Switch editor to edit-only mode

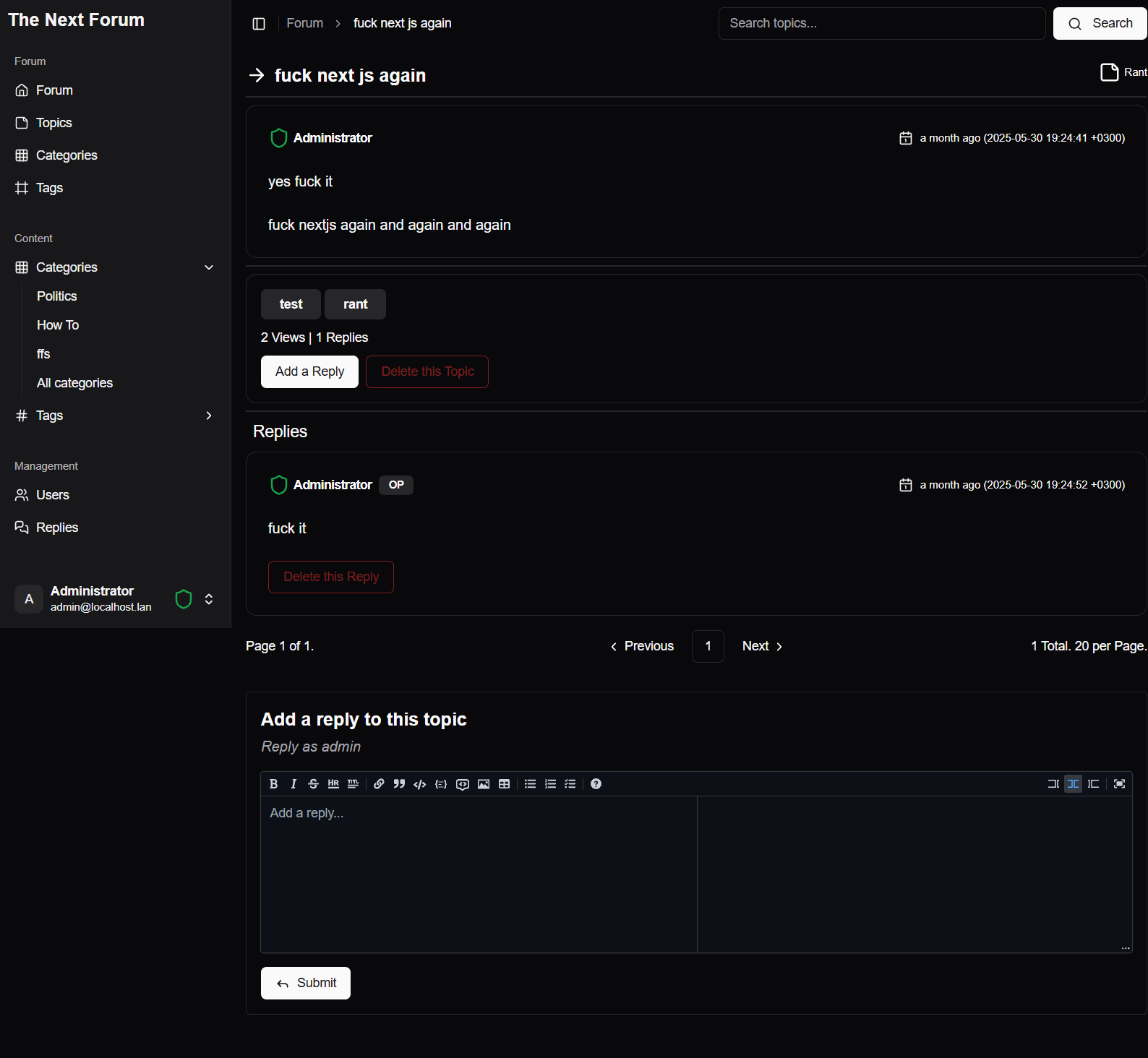tap(1053, 784)
